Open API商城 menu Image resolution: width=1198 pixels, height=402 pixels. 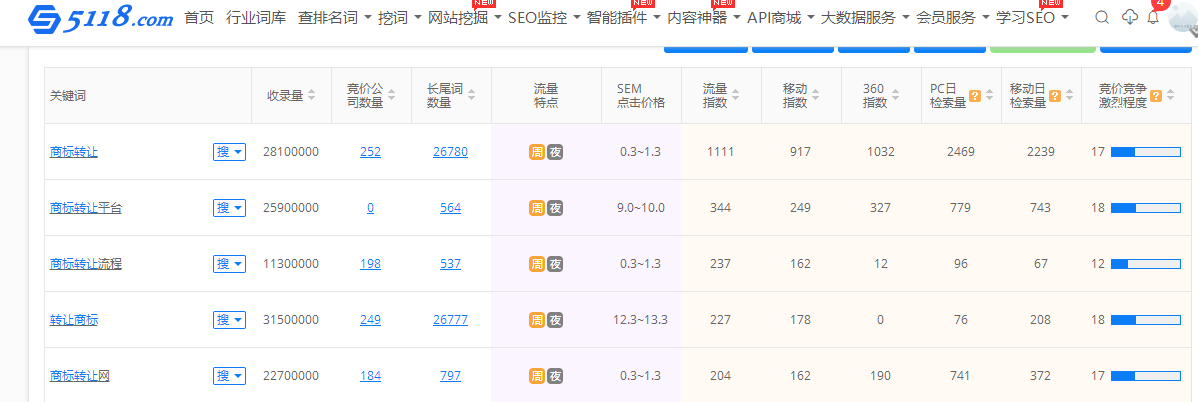click(x=781, y=18)
